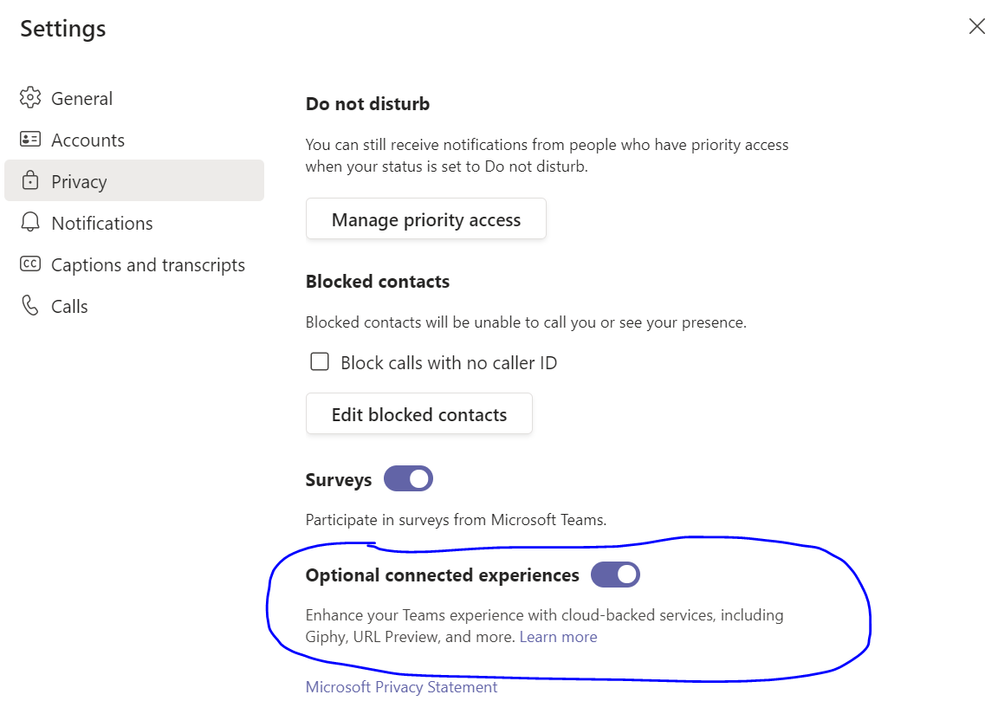The image size is (998, 728).
Task: Enable Block calls with no caller ID
Action: pos(320,362)
